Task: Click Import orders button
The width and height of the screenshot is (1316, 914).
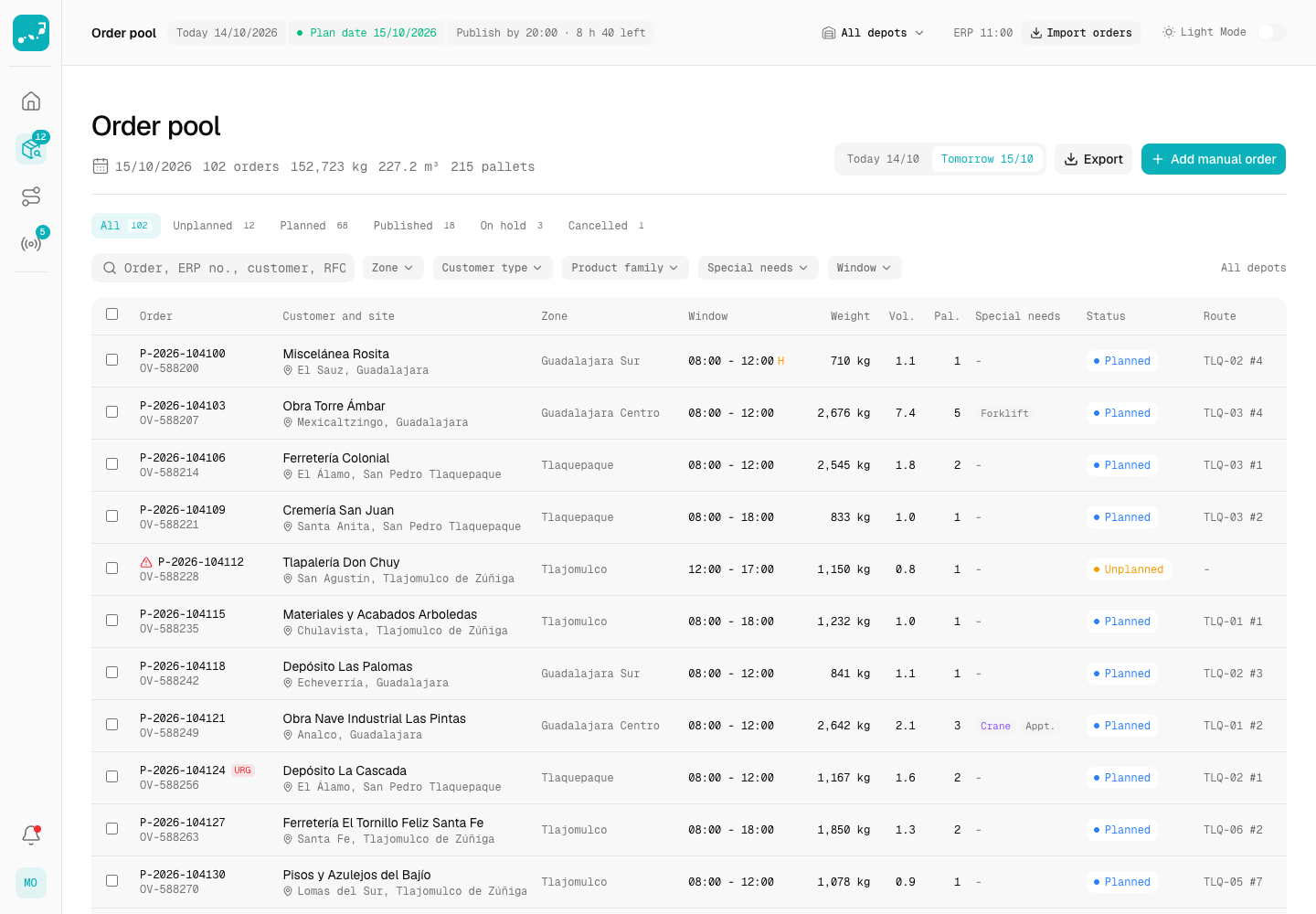Action: tap(1081, 33)
